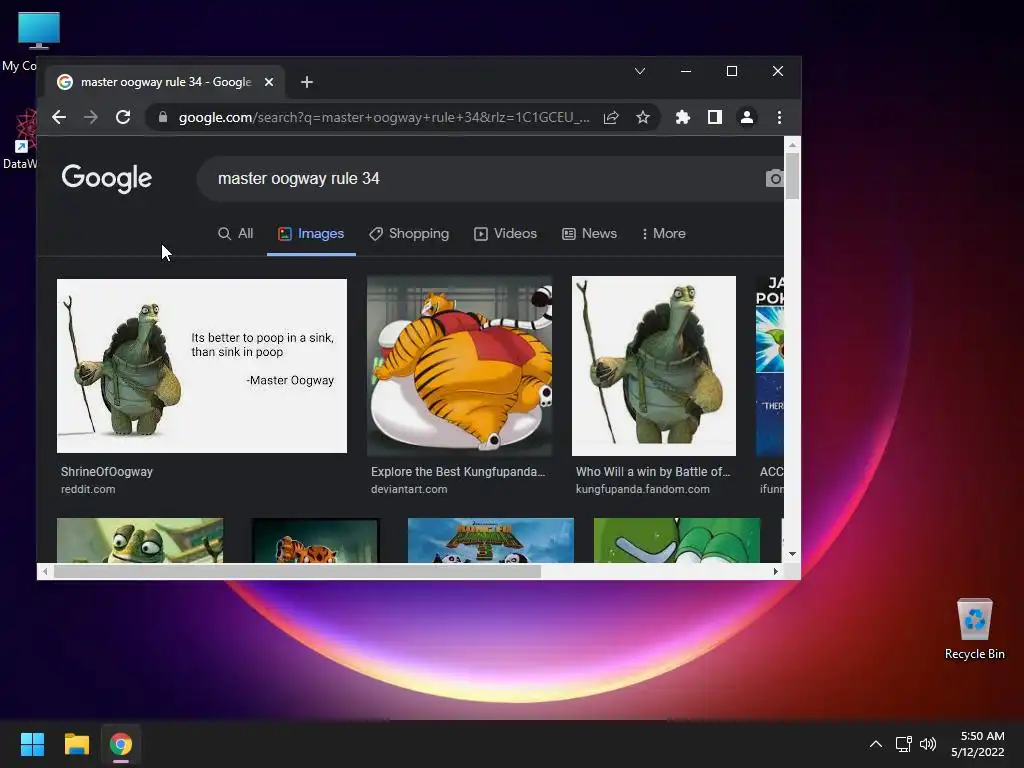Click the search by image camera icon

775,178
